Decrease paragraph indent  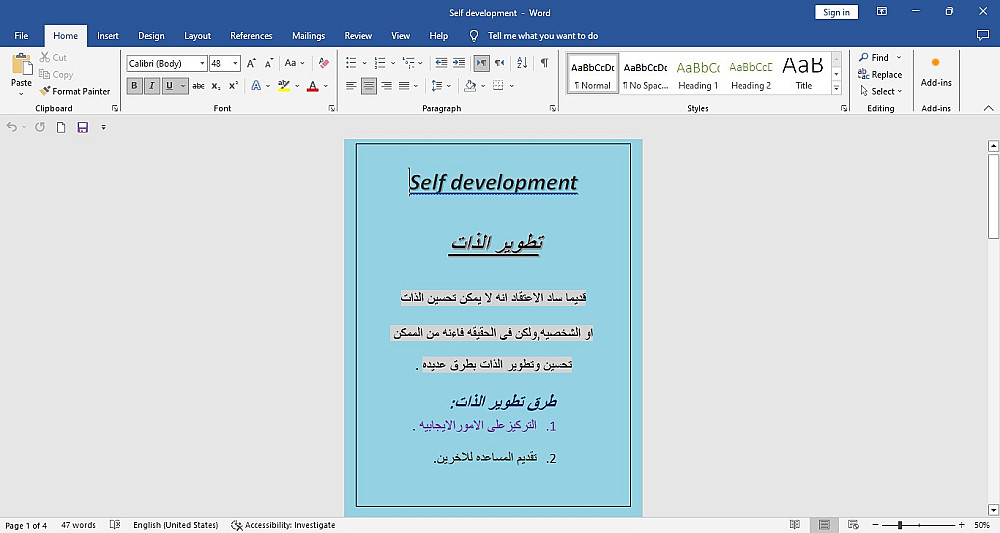click(x=441, y=63)
